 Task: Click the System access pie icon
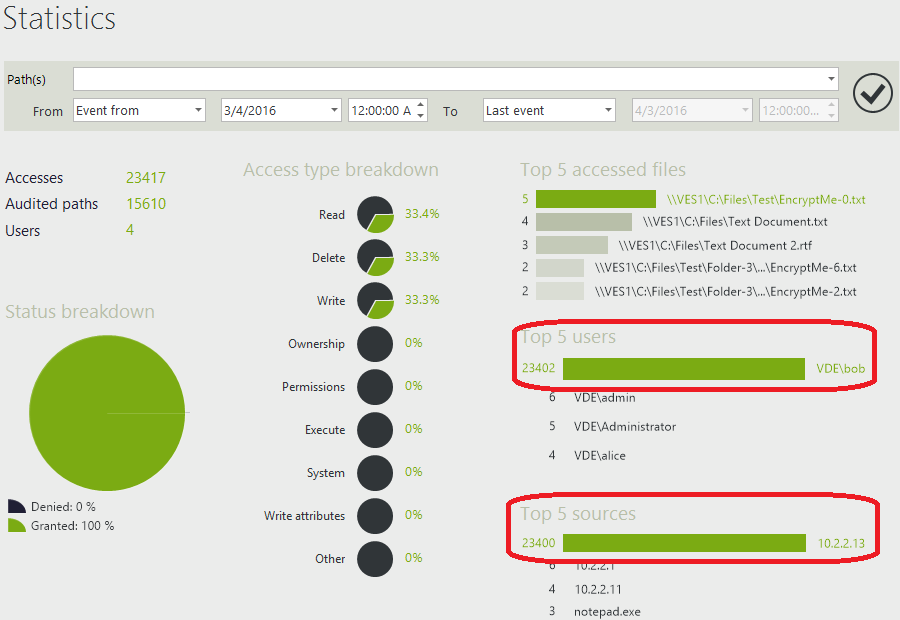click(375, 473)
